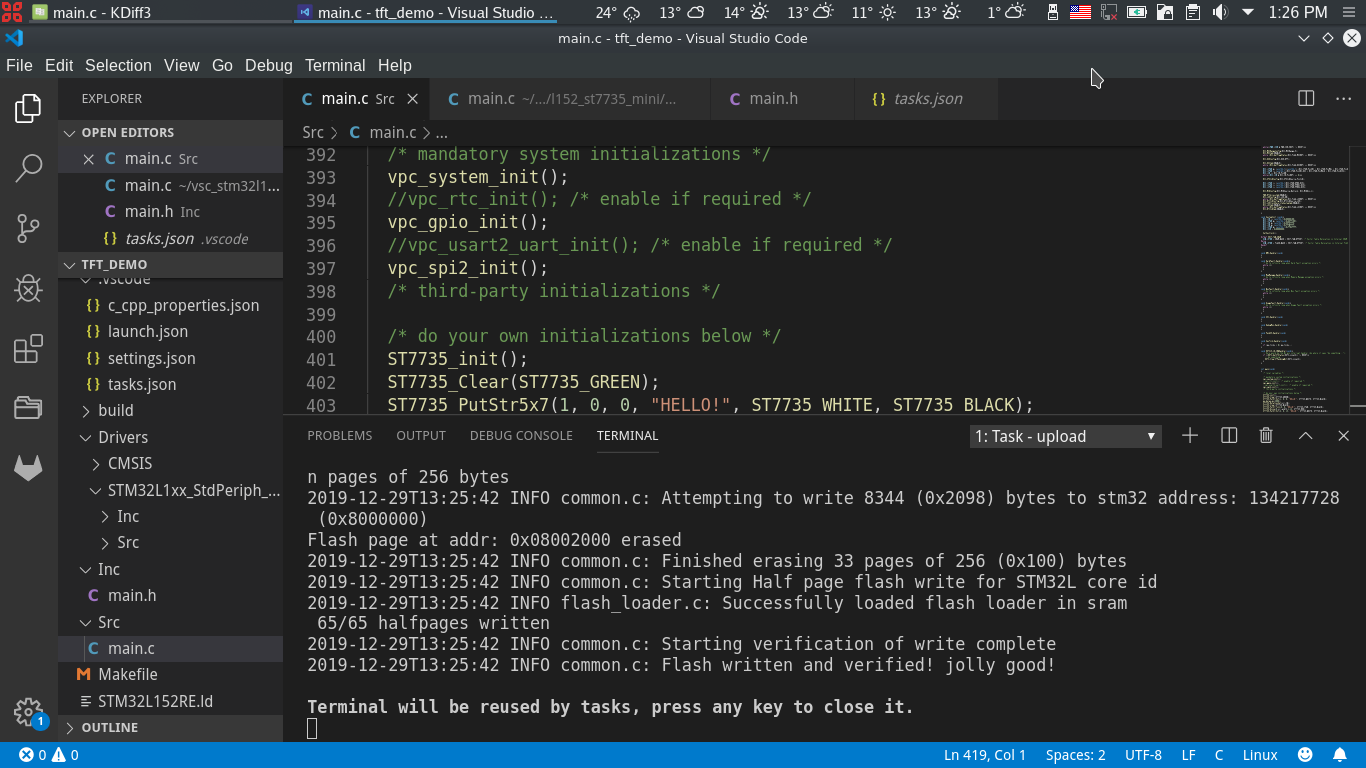Add a new terminal with plus icon
The image size is (1366, 768).
pos(1190,436)
